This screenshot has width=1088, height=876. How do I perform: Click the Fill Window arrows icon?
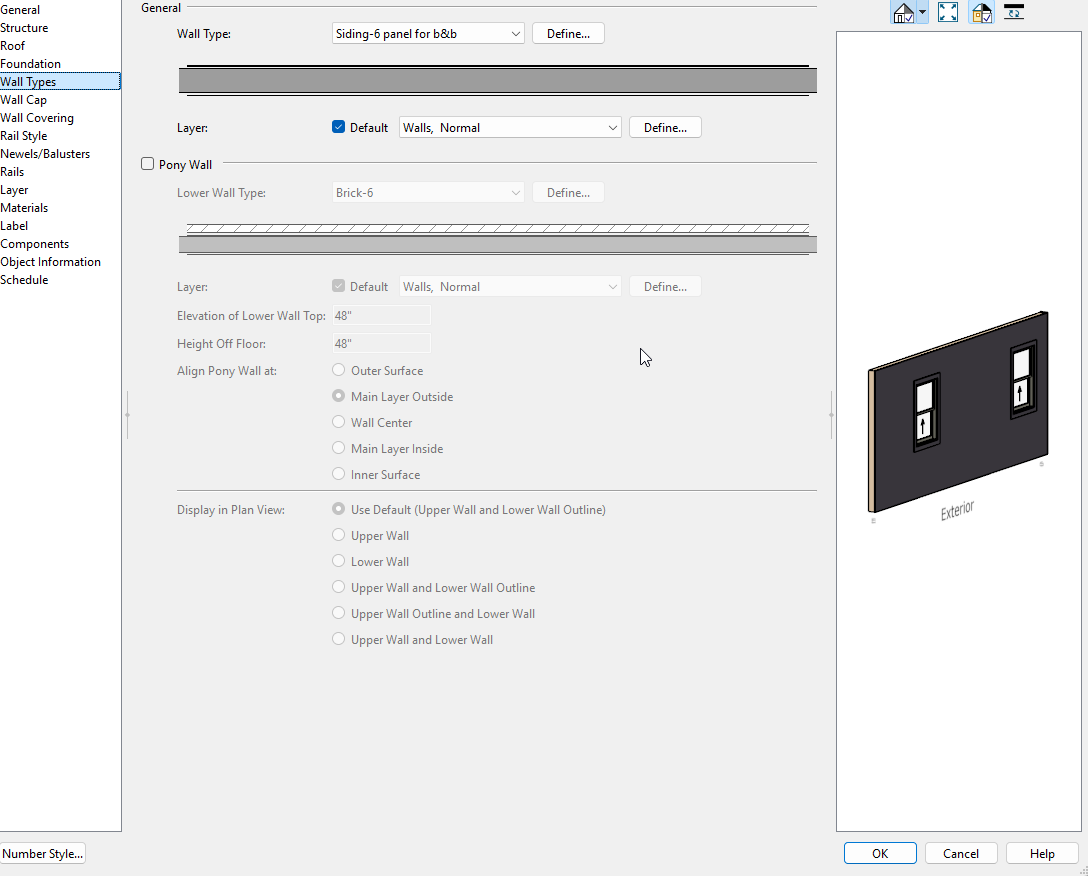[x=948, y=12]
